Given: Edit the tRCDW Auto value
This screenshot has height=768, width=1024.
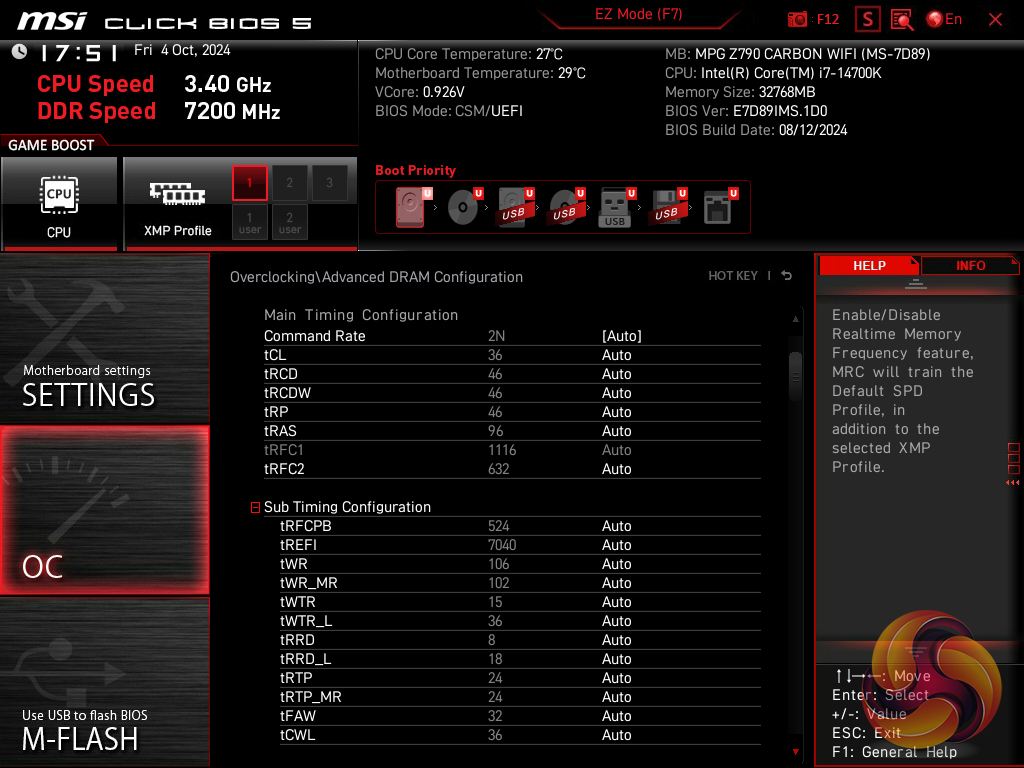Looking at the screenshot, I should click(x=616, y=393).
